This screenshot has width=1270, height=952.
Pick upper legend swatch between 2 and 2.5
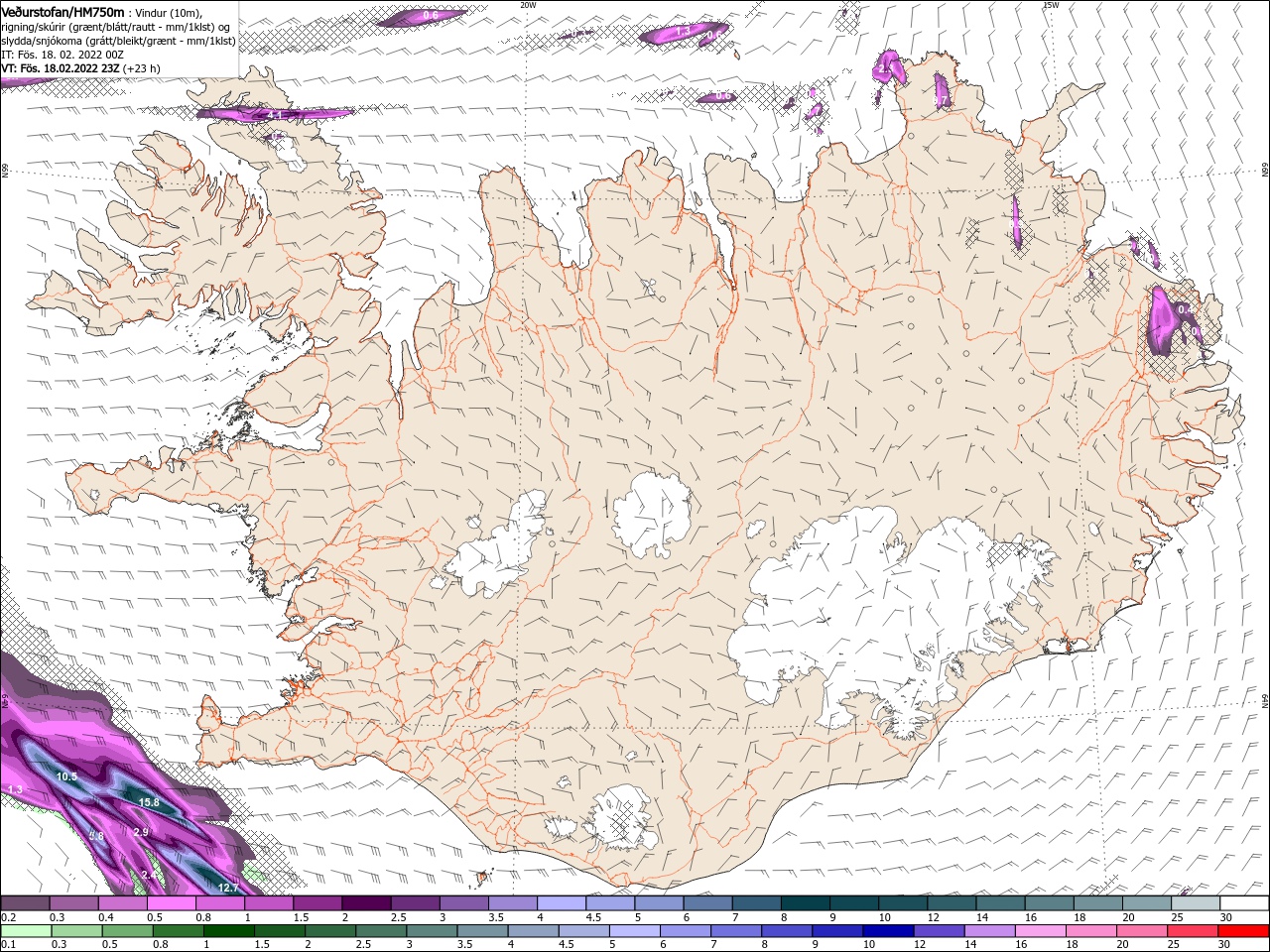pyautogui.click(x=366, y=903)
